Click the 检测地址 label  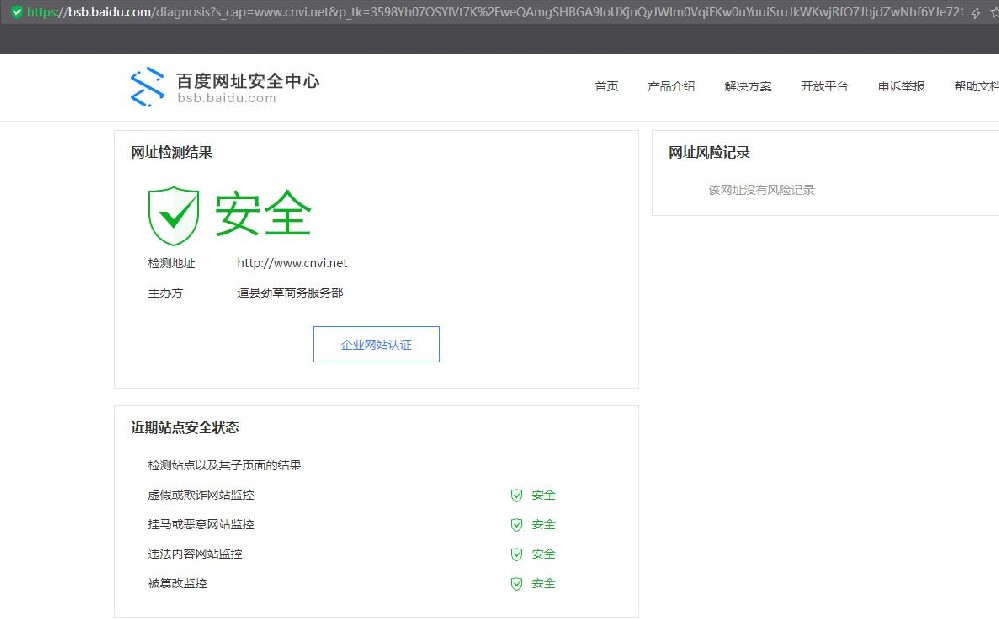point(171,263)
